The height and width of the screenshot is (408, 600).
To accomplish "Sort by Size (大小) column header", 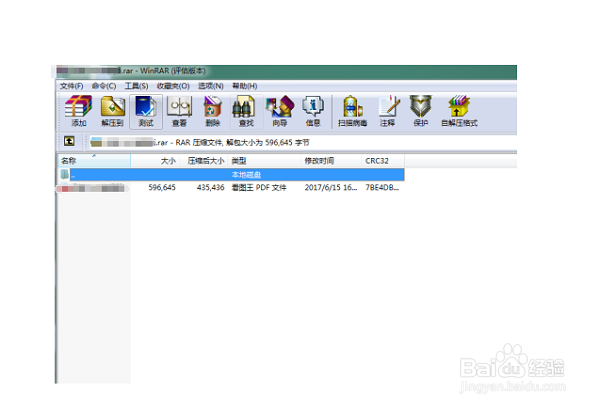I will [155, 161].
